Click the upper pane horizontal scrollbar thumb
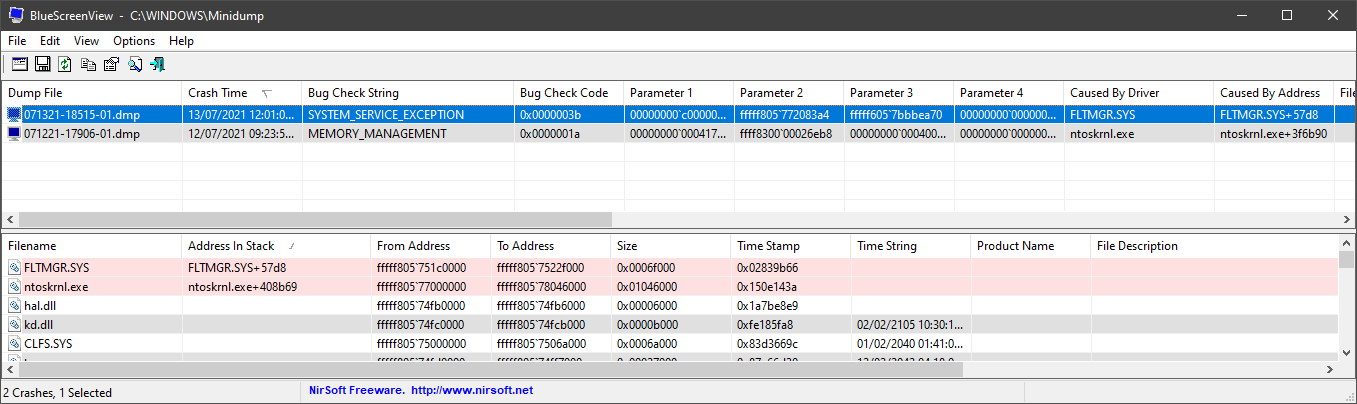Screen dimensions: 1357x404 314,219
